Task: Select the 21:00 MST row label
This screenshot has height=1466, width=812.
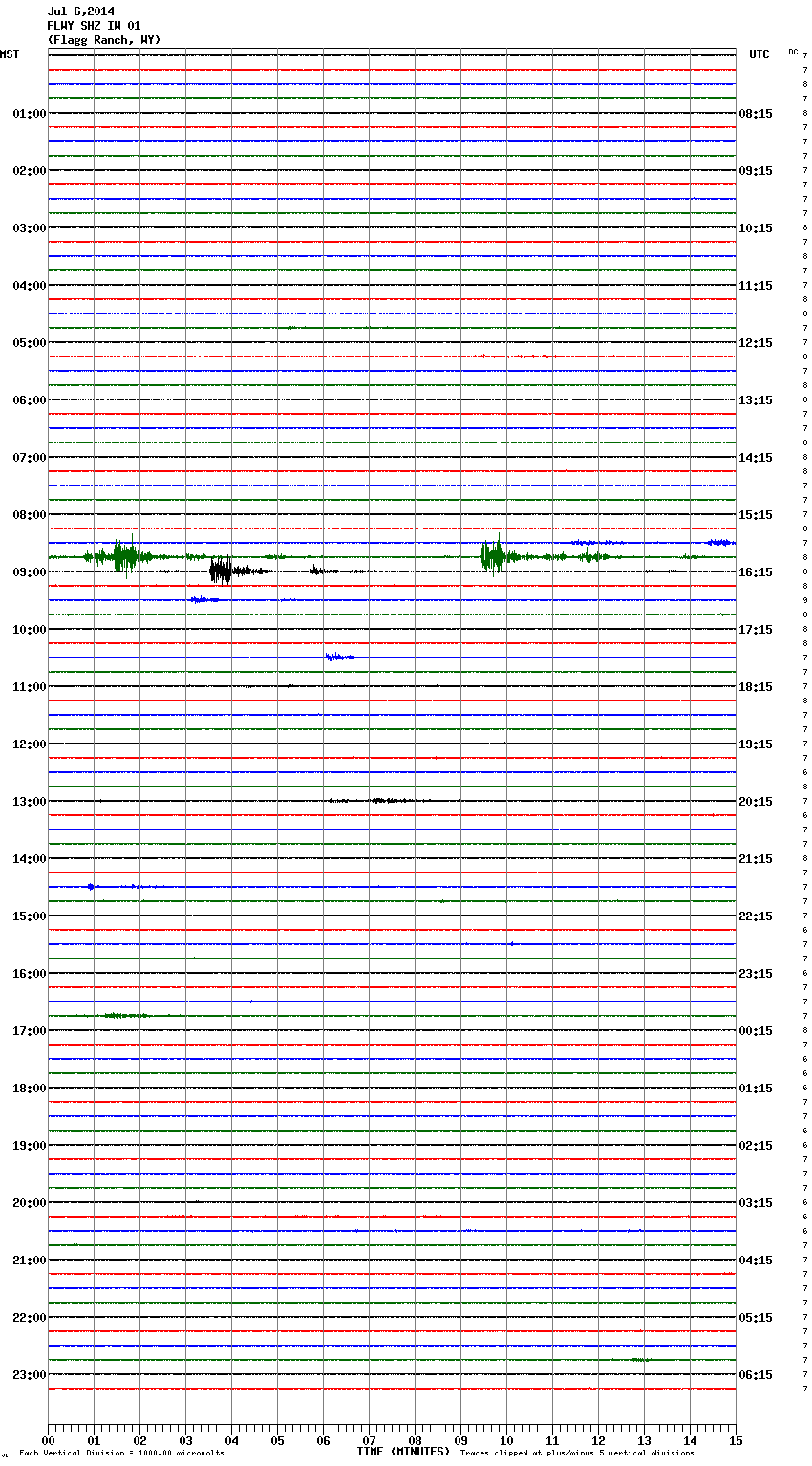Action: 30,1261
